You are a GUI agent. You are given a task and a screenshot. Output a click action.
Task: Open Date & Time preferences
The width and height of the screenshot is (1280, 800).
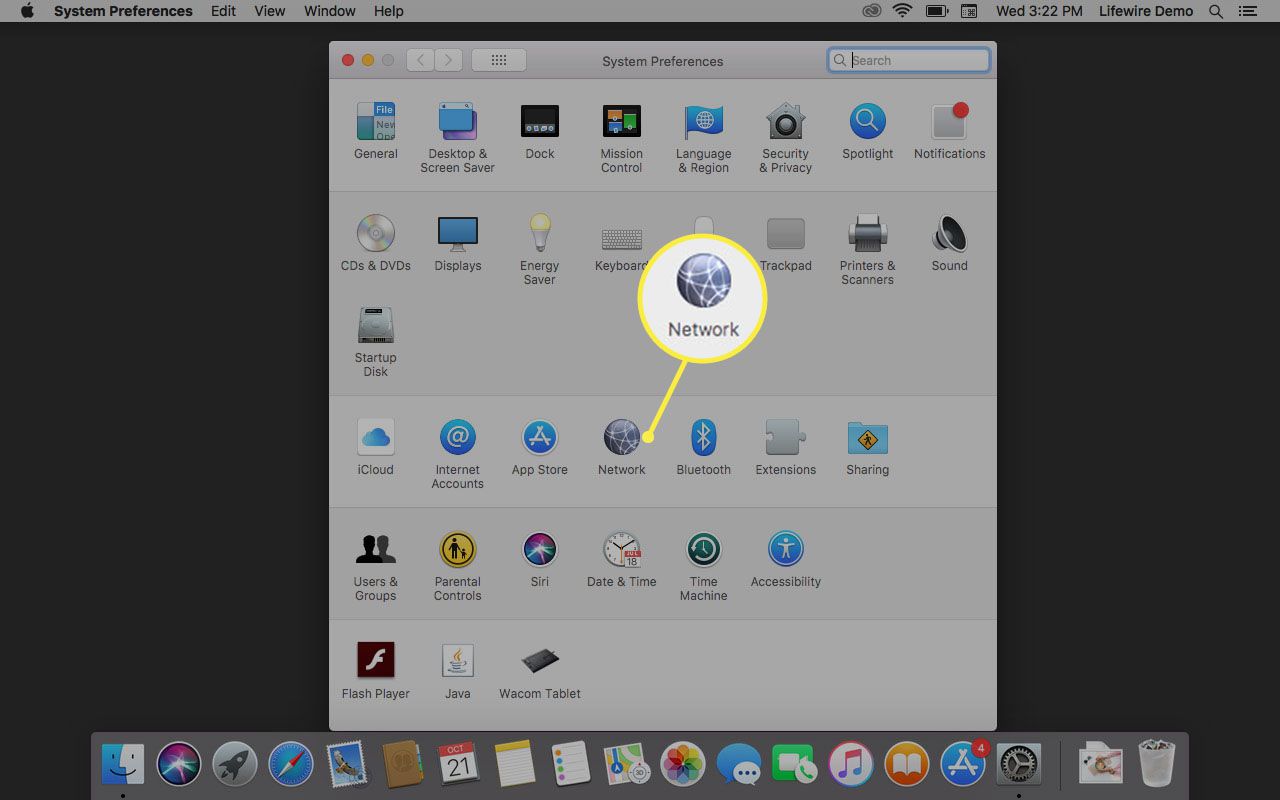point(622,559)
